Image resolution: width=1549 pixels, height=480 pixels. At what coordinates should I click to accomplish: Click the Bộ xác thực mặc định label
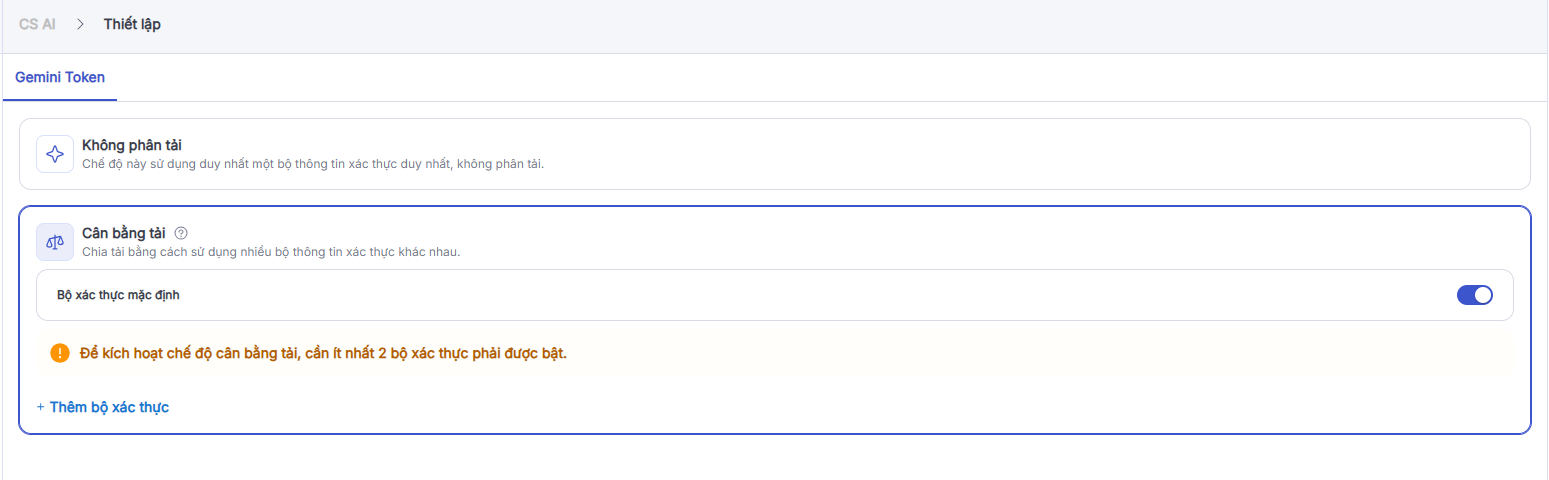click(x=118, y=295)
